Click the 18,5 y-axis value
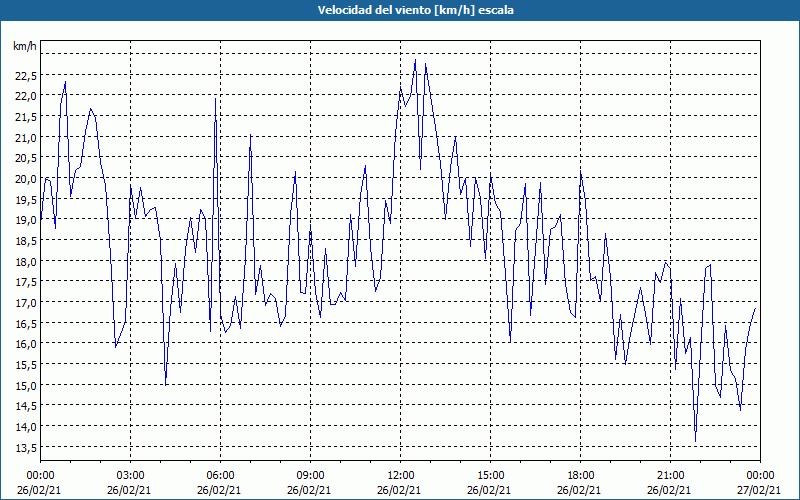 click(26, 241)
